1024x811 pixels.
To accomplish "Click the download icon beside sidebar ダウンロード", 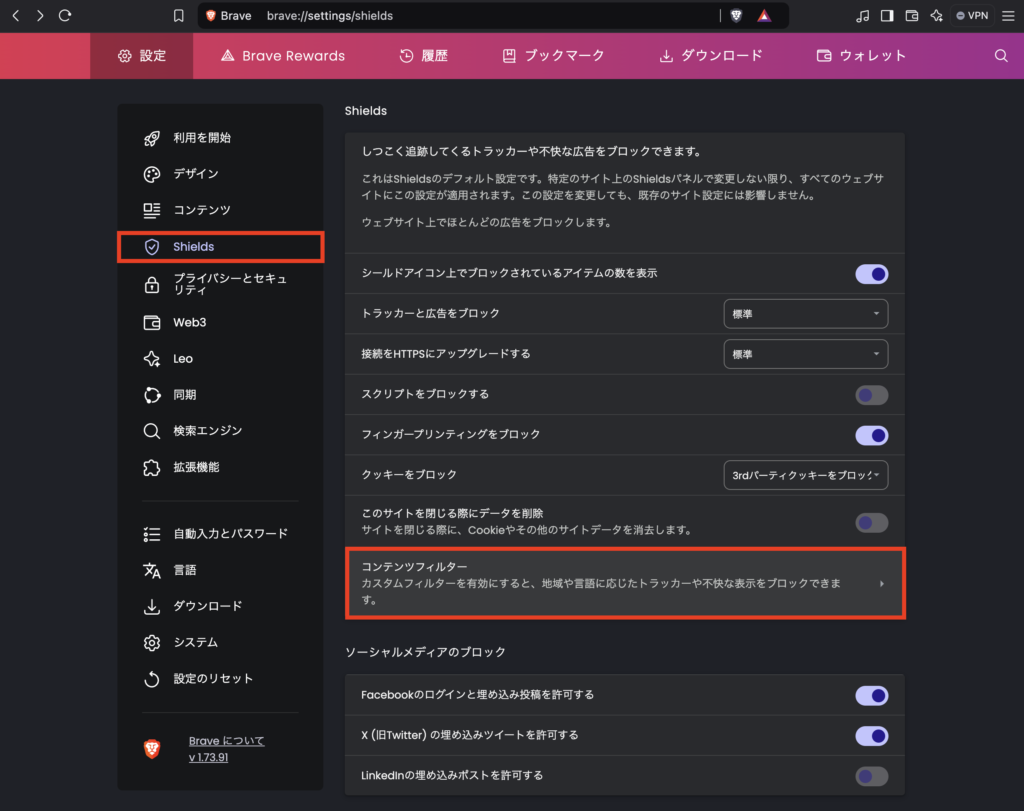I will pyautogui.click(x=152, y=607).
